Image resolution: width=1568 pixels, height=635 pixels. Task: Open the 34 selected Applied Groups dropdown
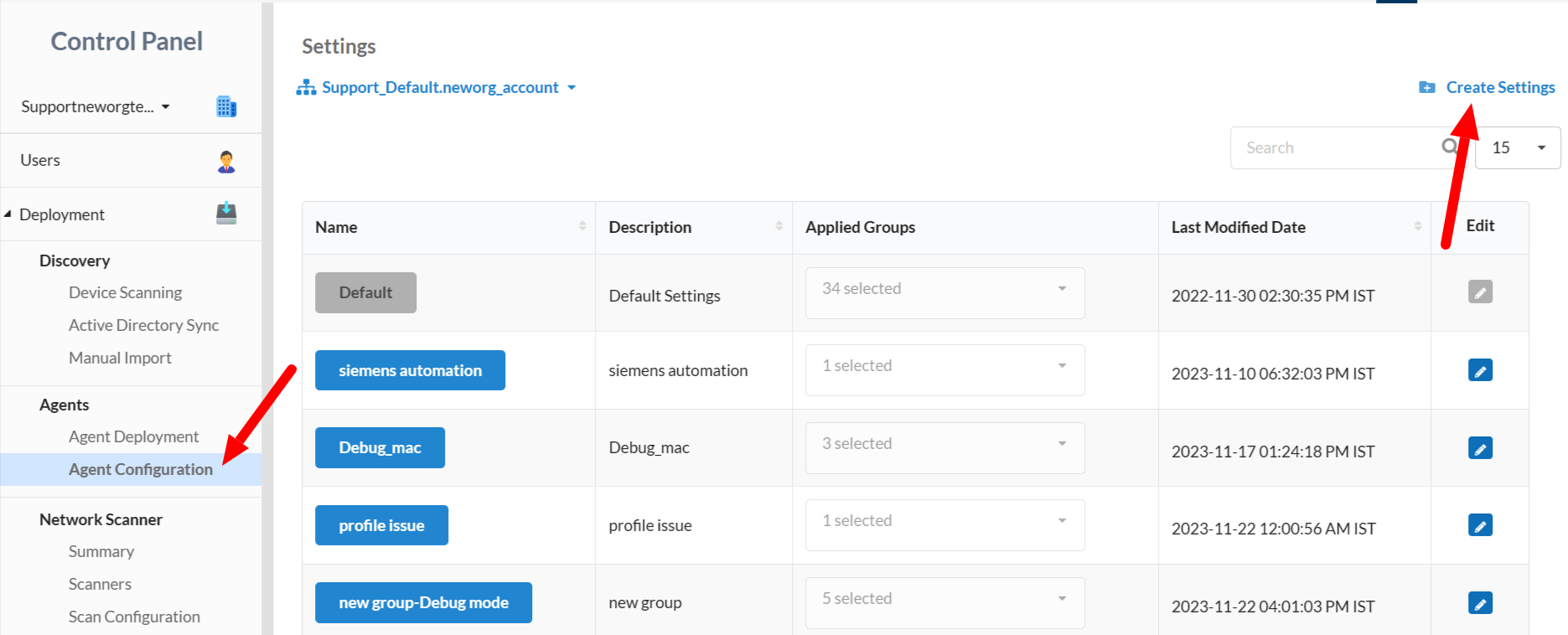click(944, 289)
